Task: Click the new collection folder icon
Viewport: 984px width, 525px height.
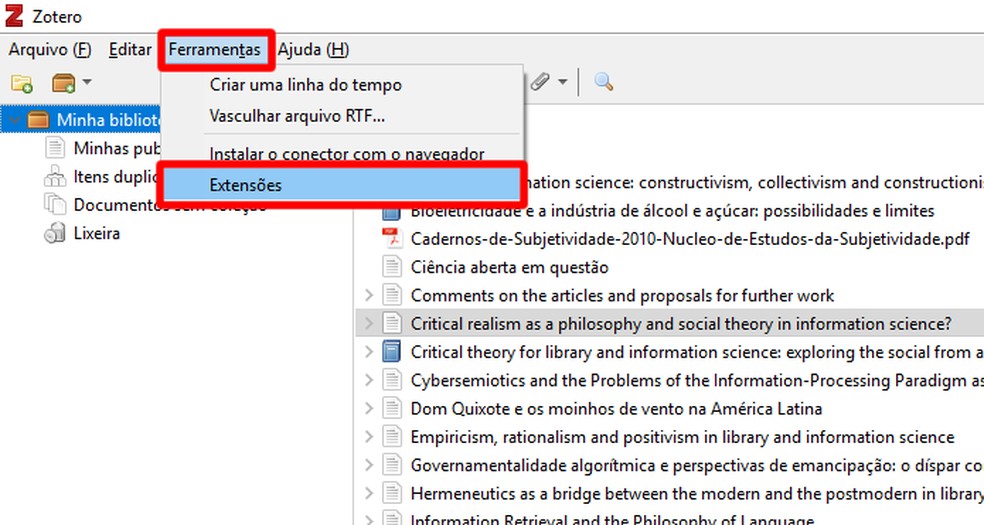Action: click(x=22, y=83)
